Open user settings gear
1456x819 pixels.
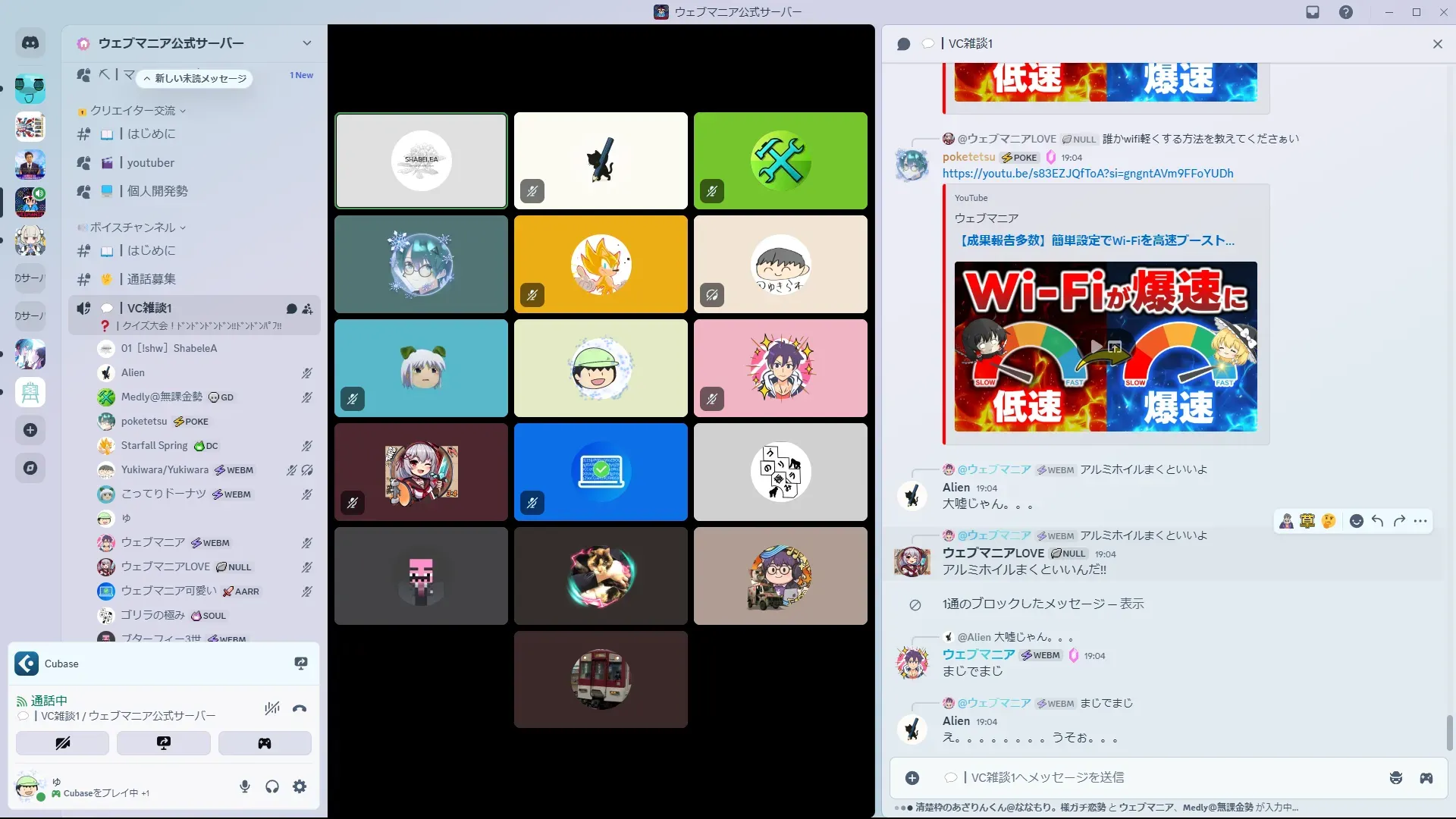(300, 786)
